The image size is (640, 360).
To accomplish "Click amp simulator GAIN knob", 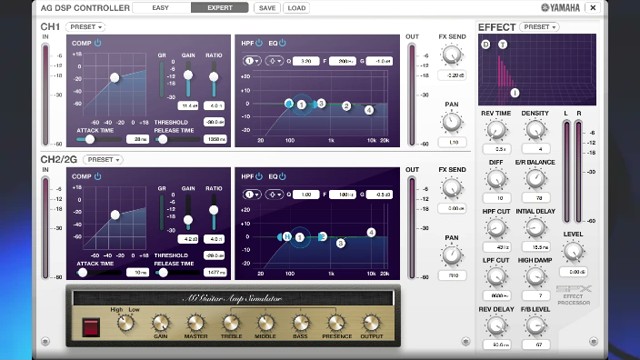I will (161, 323).
